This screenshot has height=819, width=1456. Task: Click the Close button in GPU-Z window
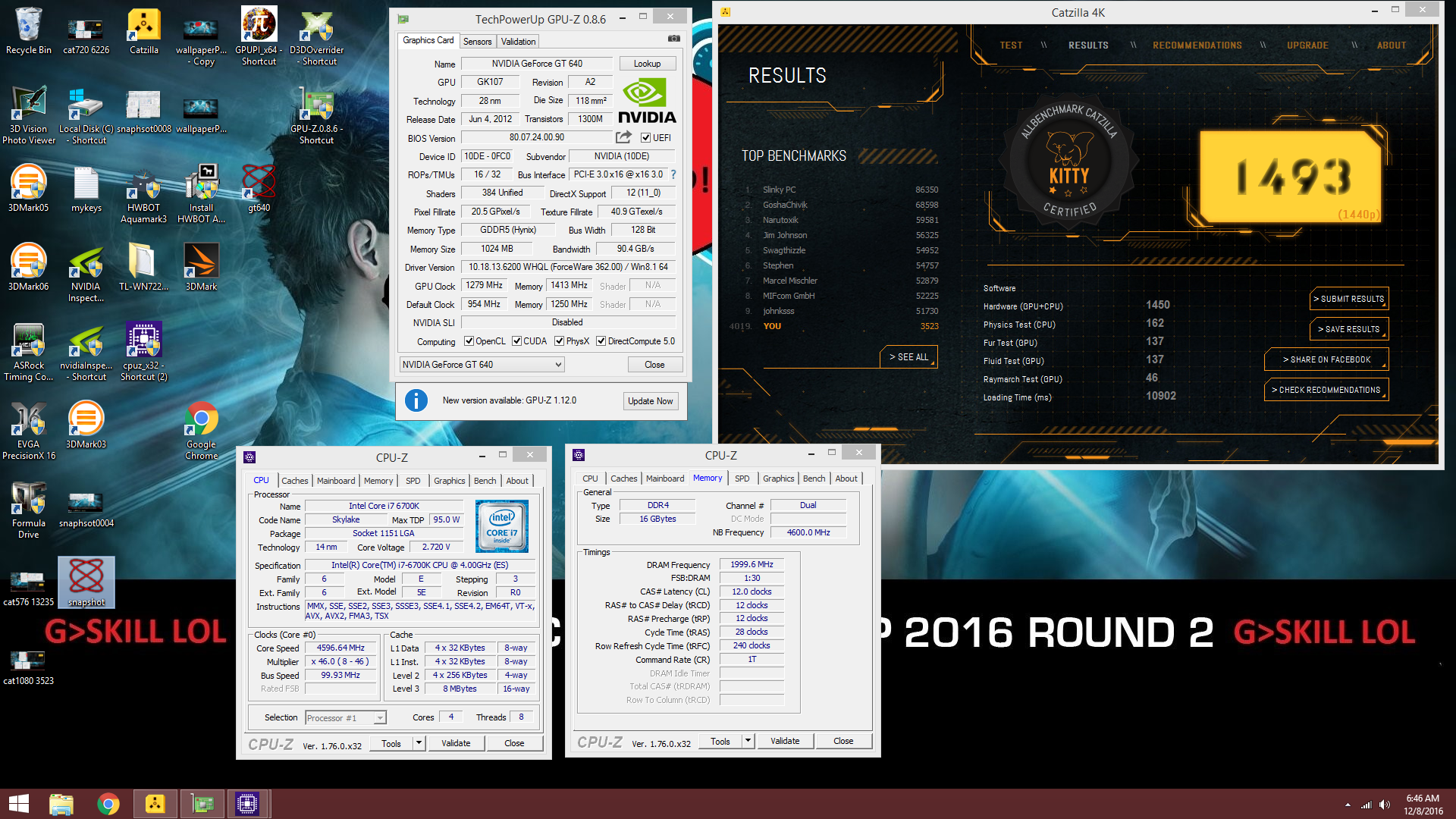pos(654,365)
